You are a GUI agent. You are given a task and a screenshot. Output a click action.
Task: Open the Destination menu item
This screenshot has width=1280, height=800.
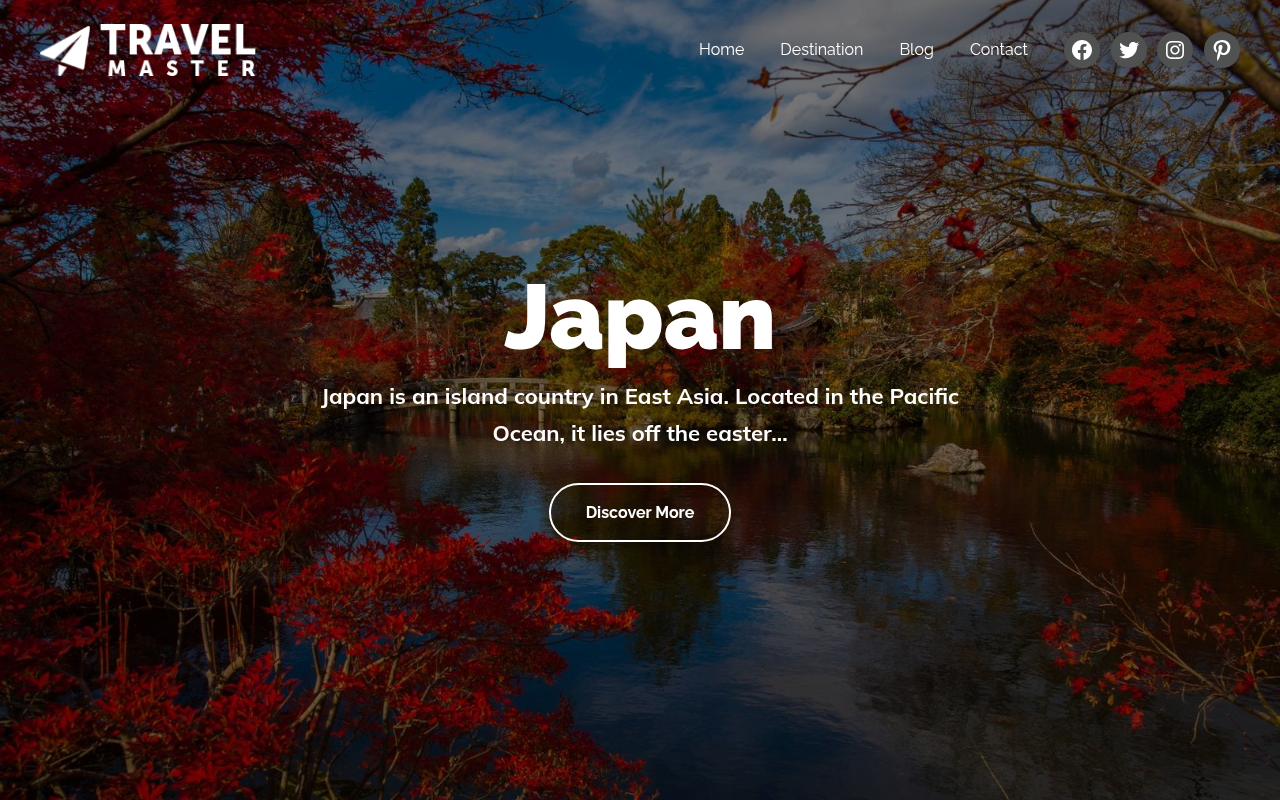tap(821, 50)
